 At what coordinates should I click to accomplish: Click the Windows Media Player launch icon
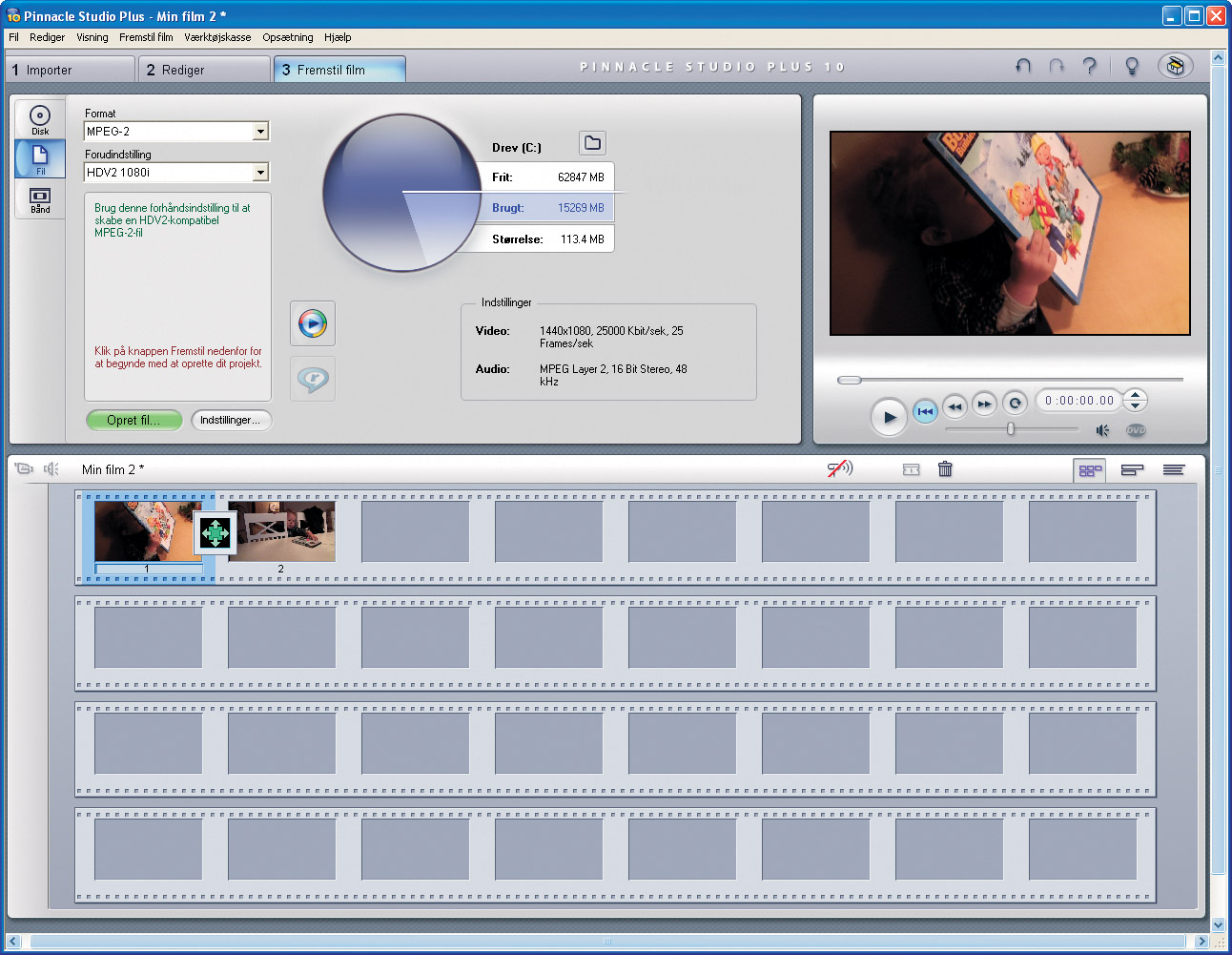point(313,323)
